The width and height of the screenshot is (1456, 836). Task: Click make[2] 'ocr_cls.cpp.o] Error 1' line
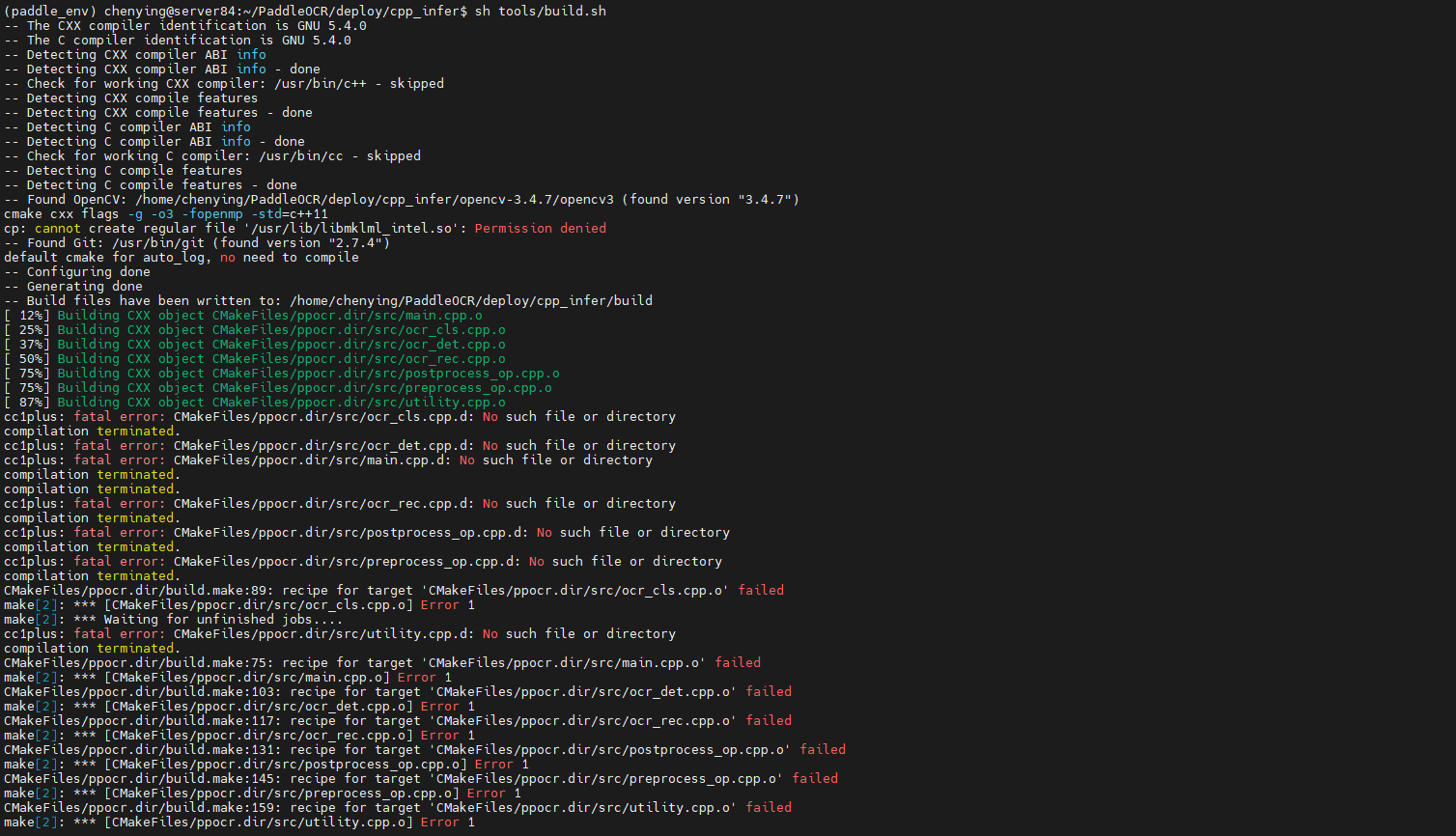tap(239, 604)
